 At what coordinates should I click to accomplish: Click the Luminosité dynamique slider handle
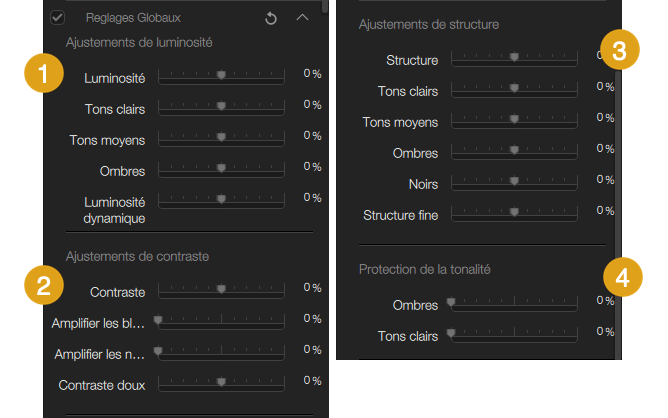(221, 199)
